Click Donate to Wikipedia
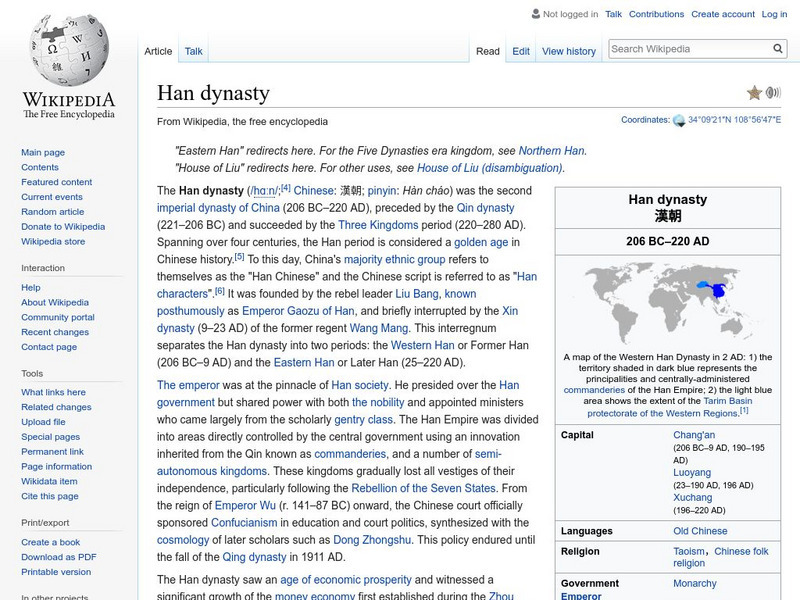The image size is (800, 600). 63,226
